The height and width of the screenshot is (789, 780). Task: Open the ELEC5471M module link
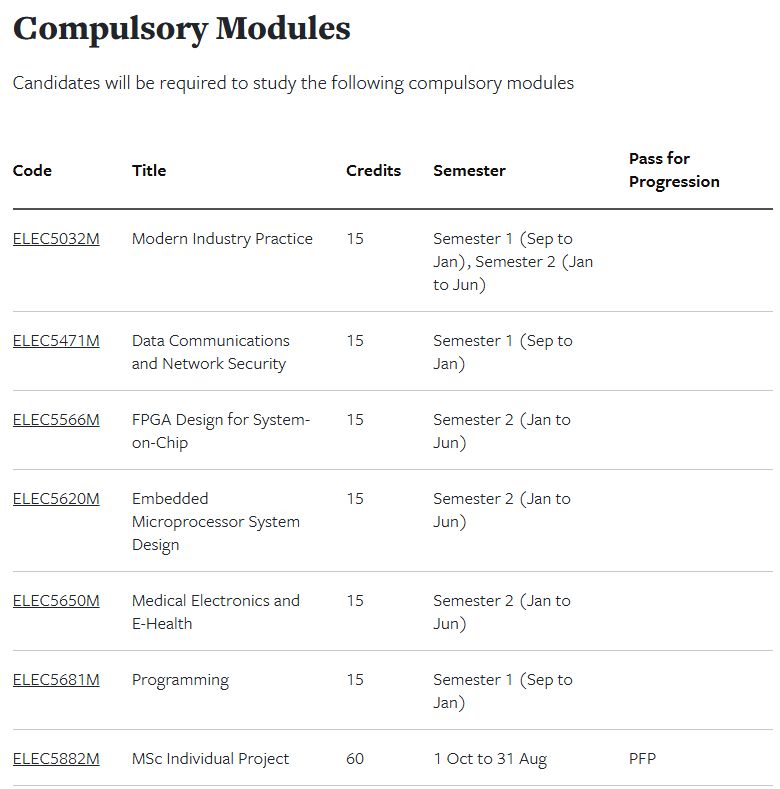tap(56, 341)
